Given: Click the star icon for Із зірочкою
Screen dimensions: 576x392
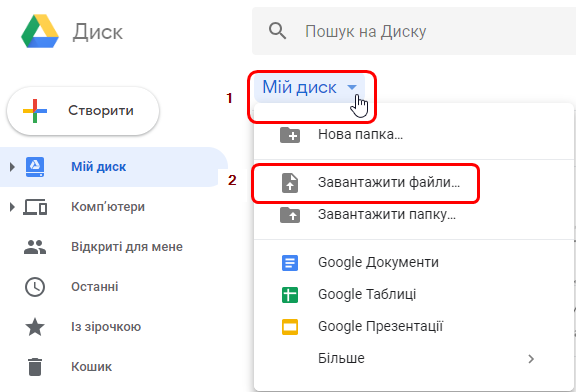Looking at the screenshot, I should click(35, 327).
